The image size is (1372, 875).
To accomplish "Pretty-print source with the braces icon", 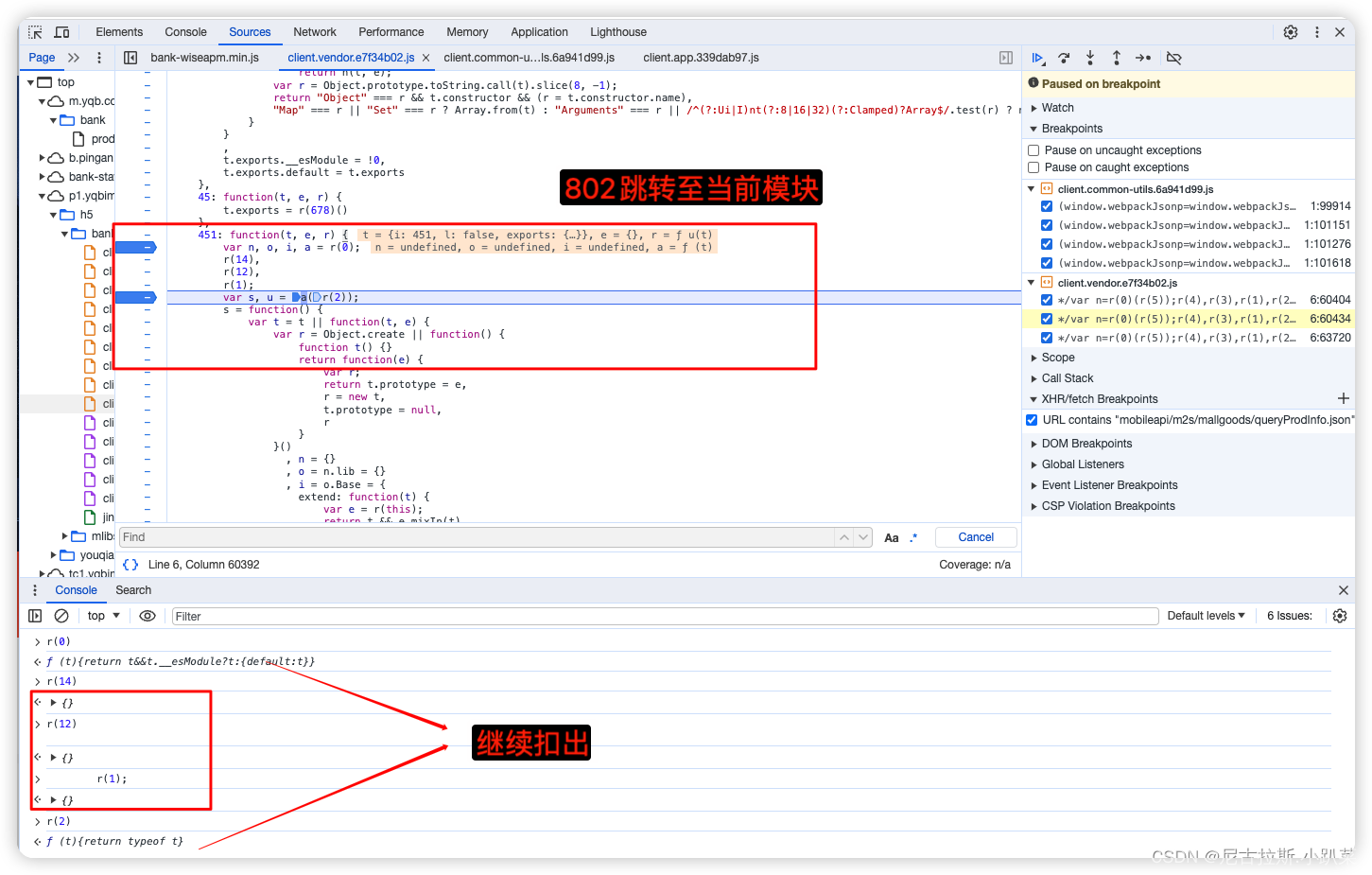I will pos(130,564).
